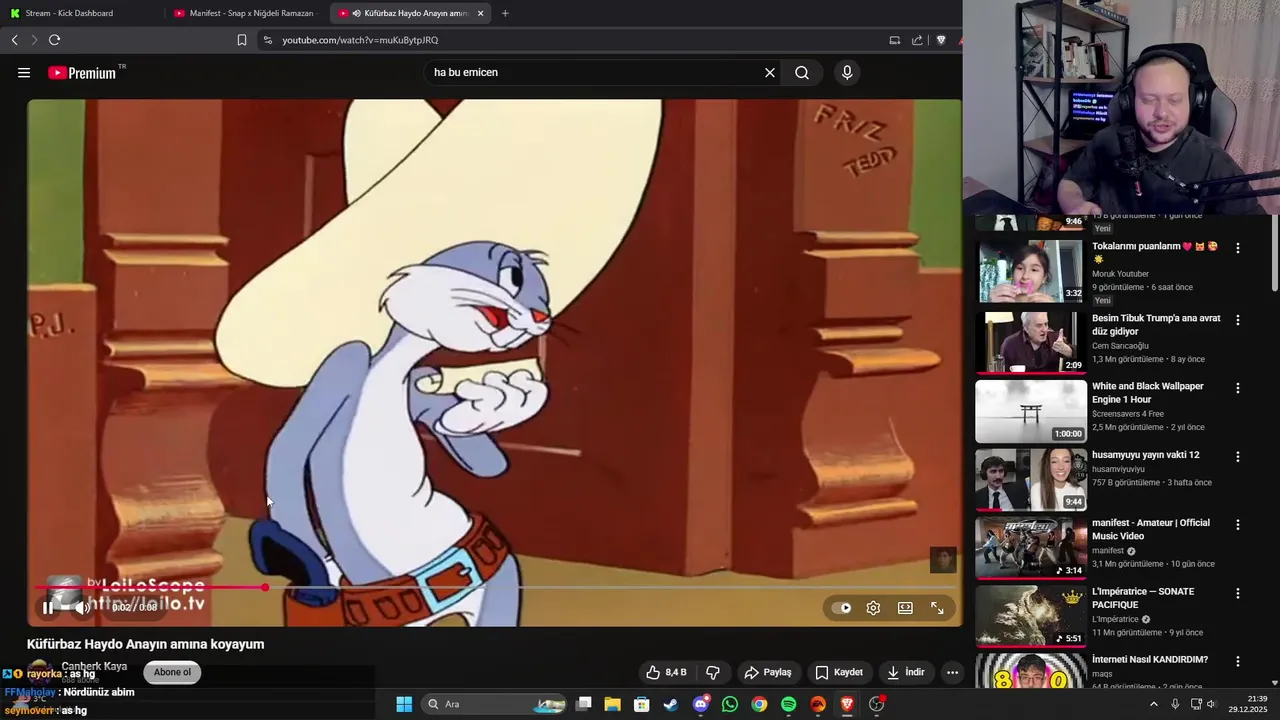The image size is (1280, 720).
Task: Open the three-dot more actions below the video
Action: click(953, 672)
